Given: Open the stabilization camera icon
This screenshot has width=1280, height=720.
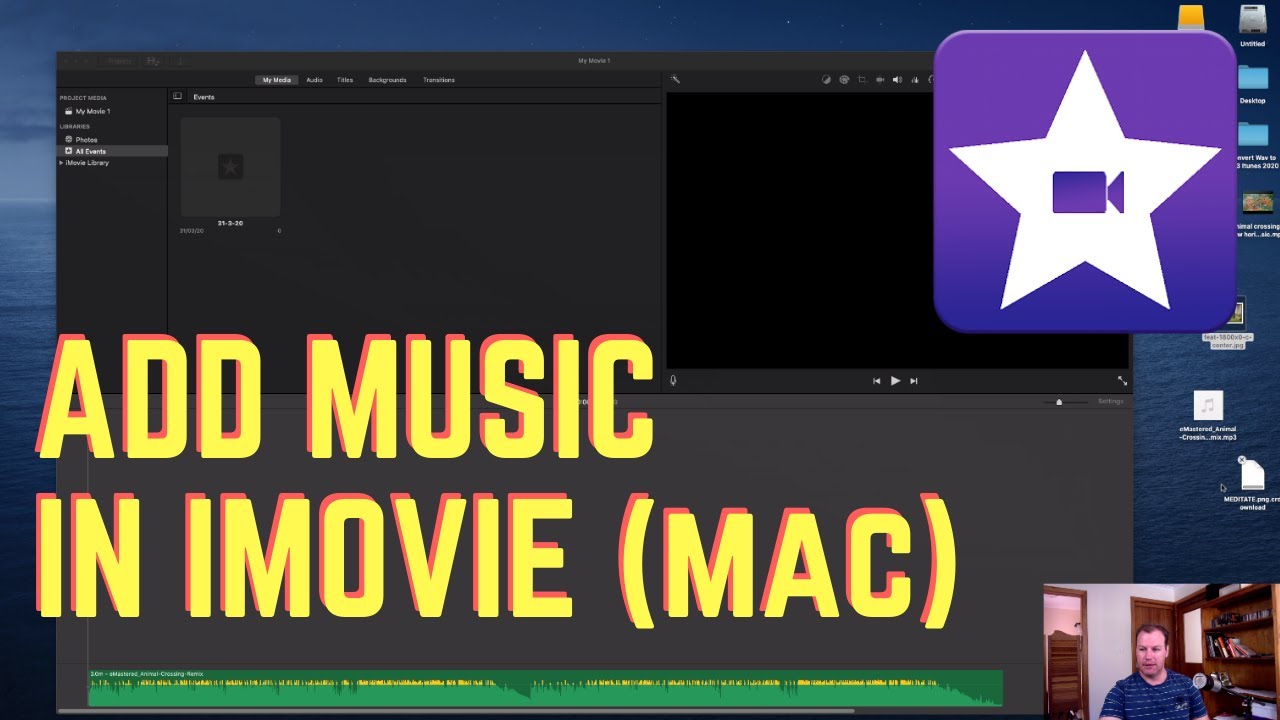Looking at the screenshot, I should coord(880,80).
